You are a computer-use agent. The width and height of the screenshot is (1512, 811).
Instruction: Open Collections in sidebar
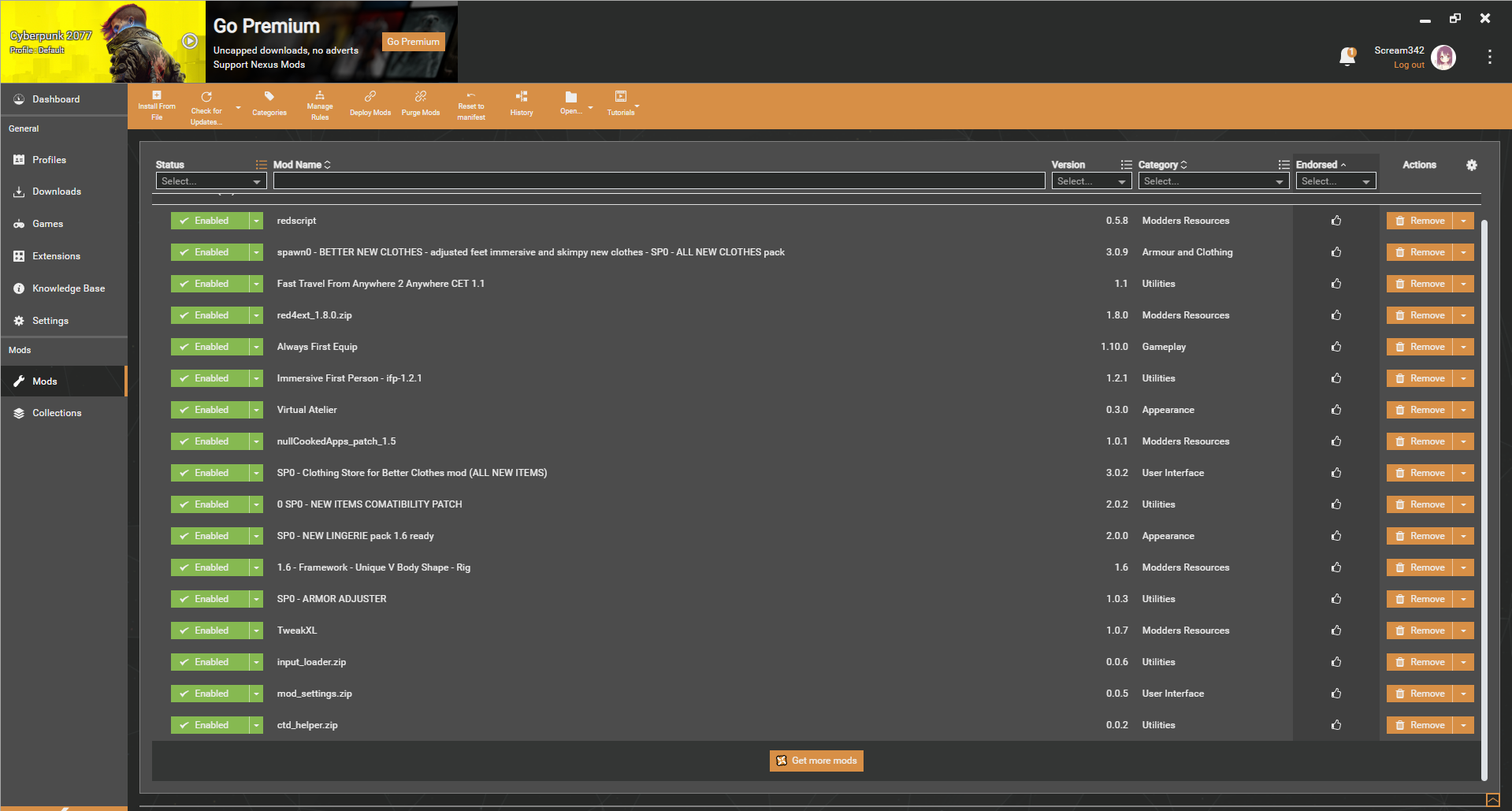point(64,413)
